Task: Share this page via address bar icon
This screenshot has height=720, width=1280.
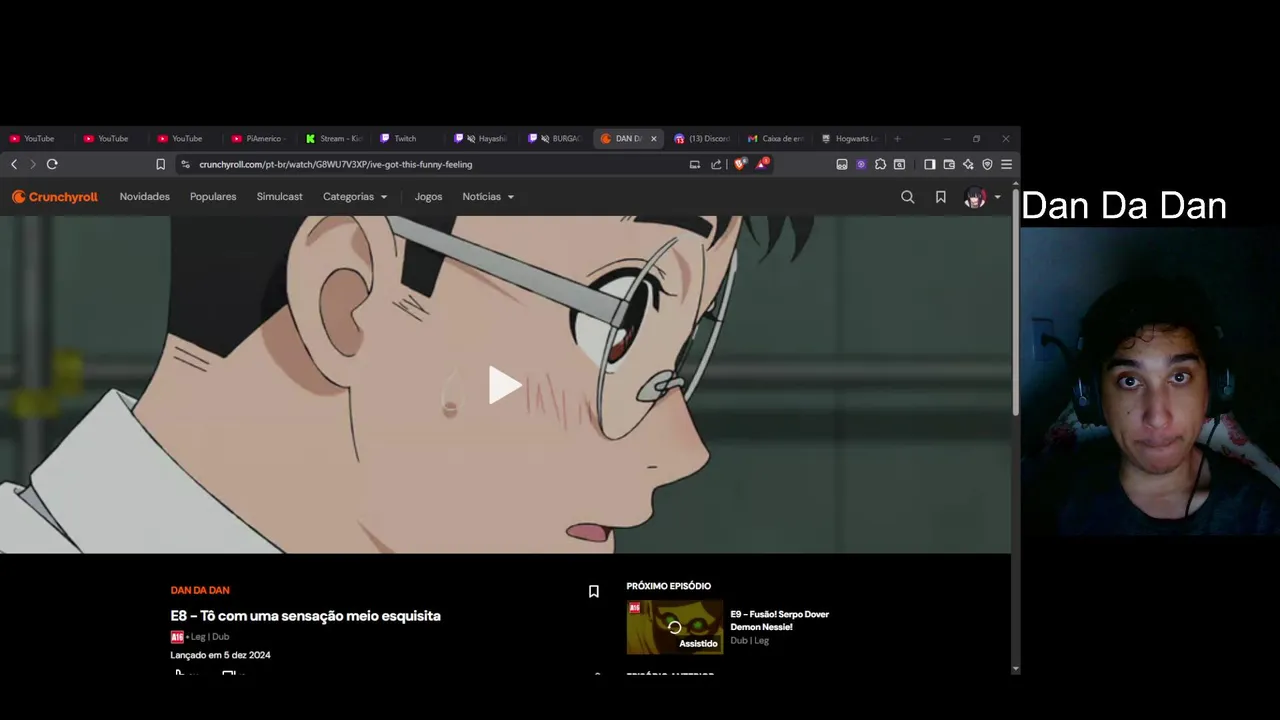Action: tap(716, 164)
